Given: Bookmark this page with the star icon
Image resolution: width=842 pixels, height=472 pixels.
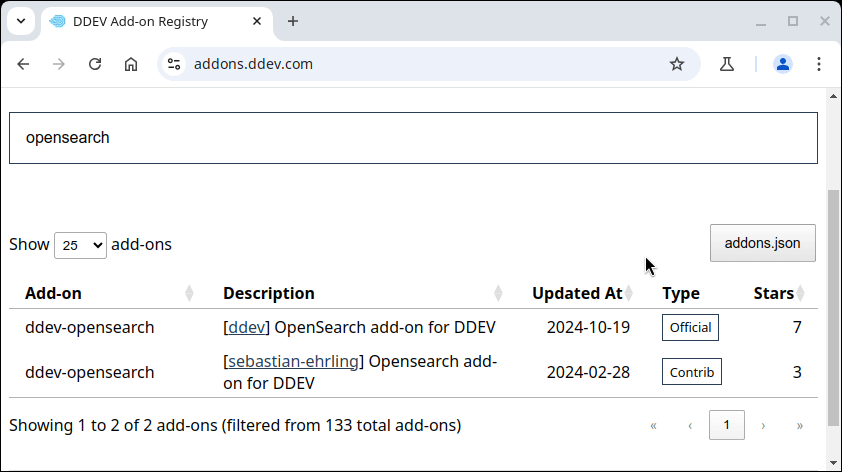Looking at the screenshot, I should [x=677, y=64].
